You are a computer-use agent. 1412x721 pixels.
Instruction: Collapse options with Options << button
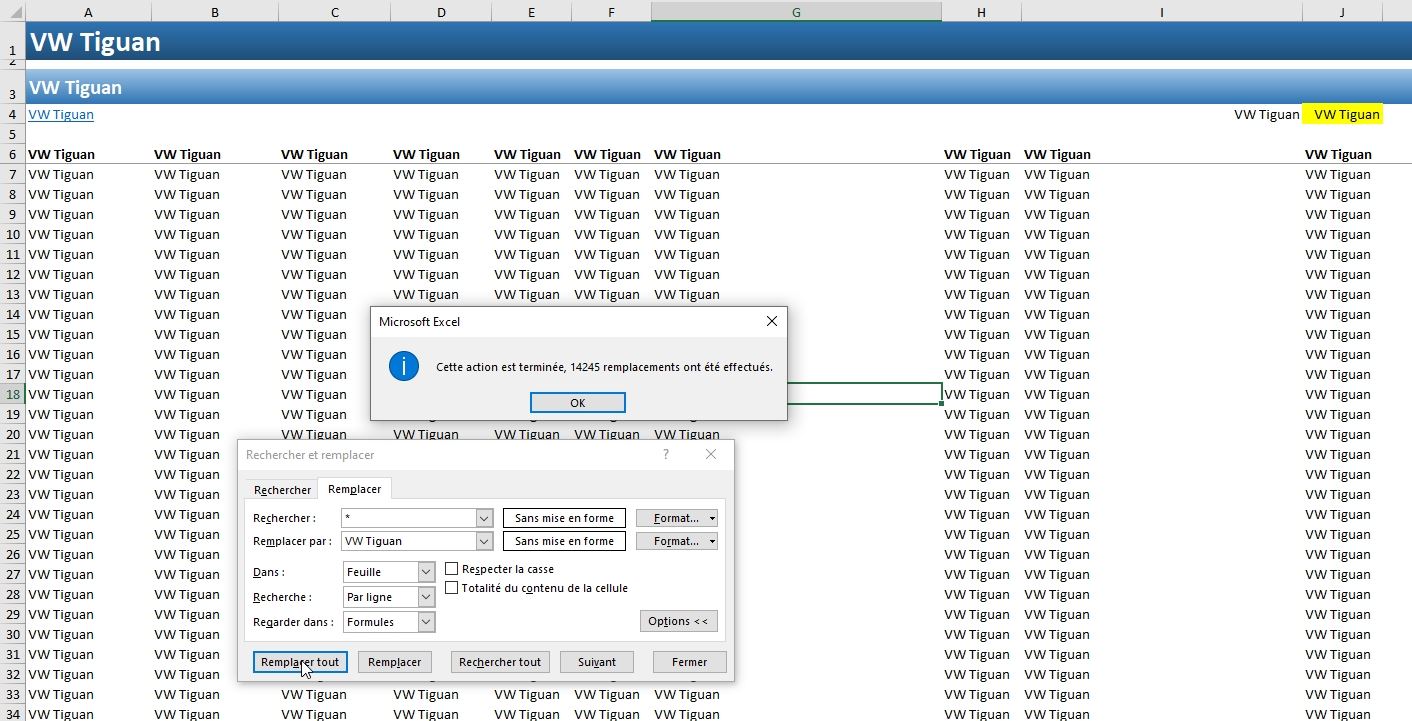[678, 621]
